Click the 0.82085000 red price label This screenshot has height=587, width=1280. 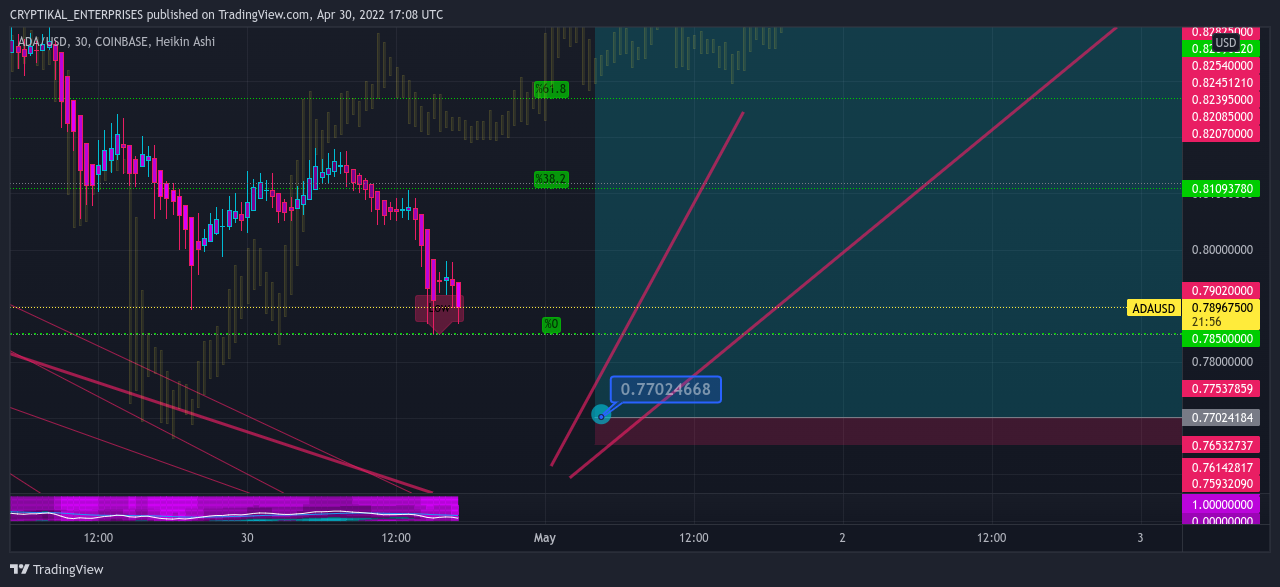pos(1222,116)
